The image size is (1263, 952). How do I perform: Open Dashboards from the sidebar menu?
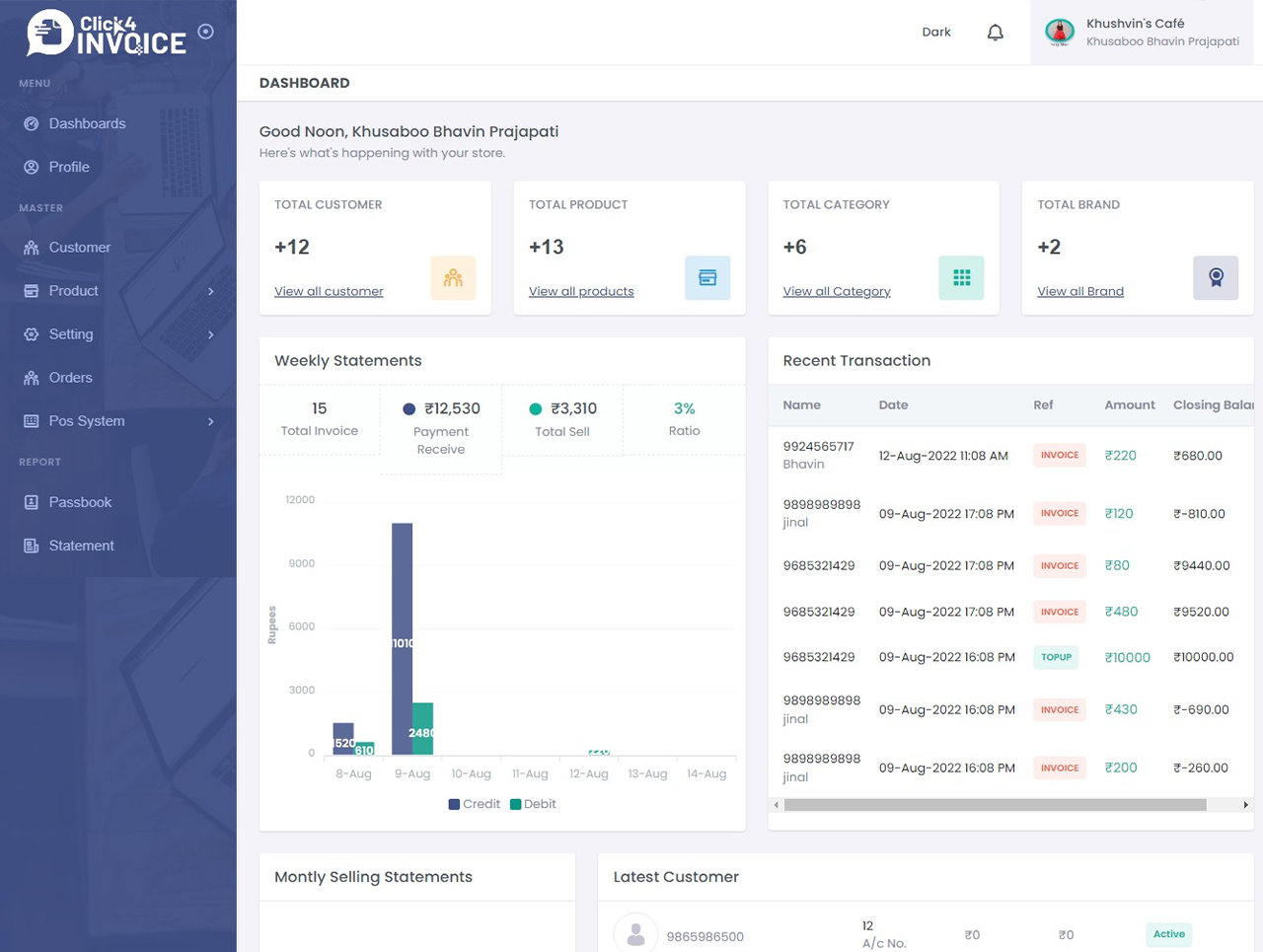click(x=87, y=123)
